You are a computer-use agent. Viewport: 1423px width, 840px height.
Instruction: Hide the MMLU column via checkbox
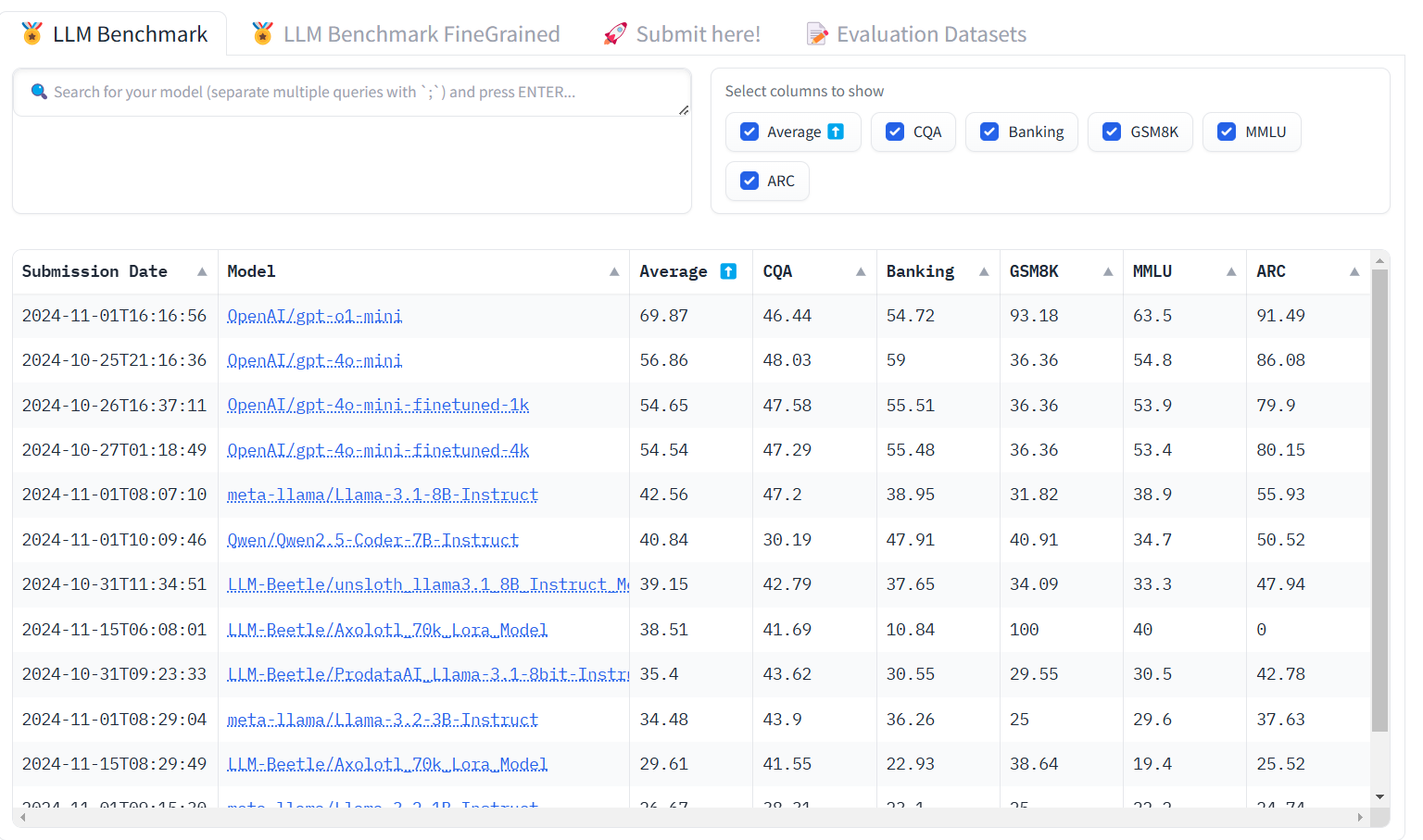[x=1227, y=132]
